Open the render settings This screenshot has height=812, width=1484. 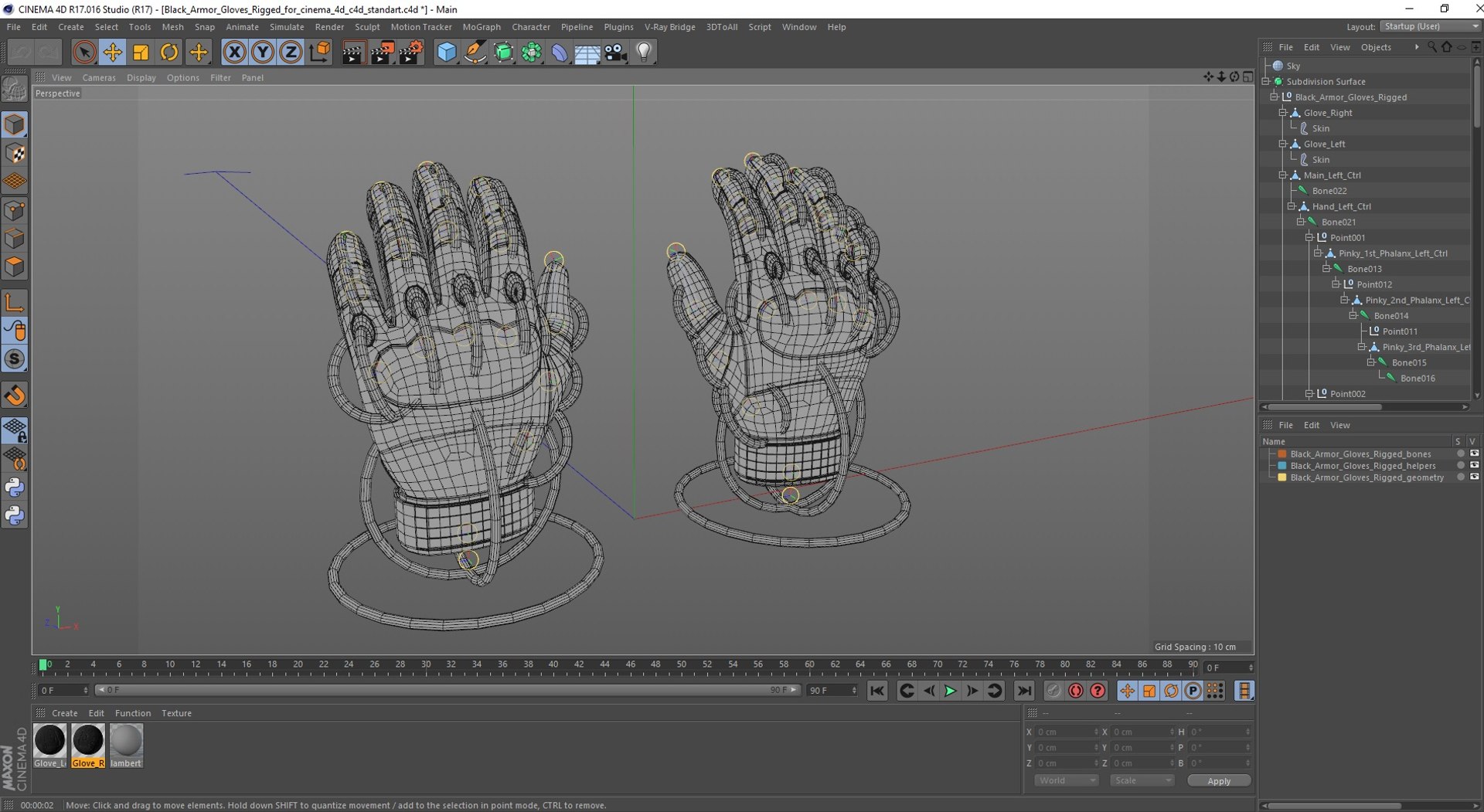[x=410, y=53]
